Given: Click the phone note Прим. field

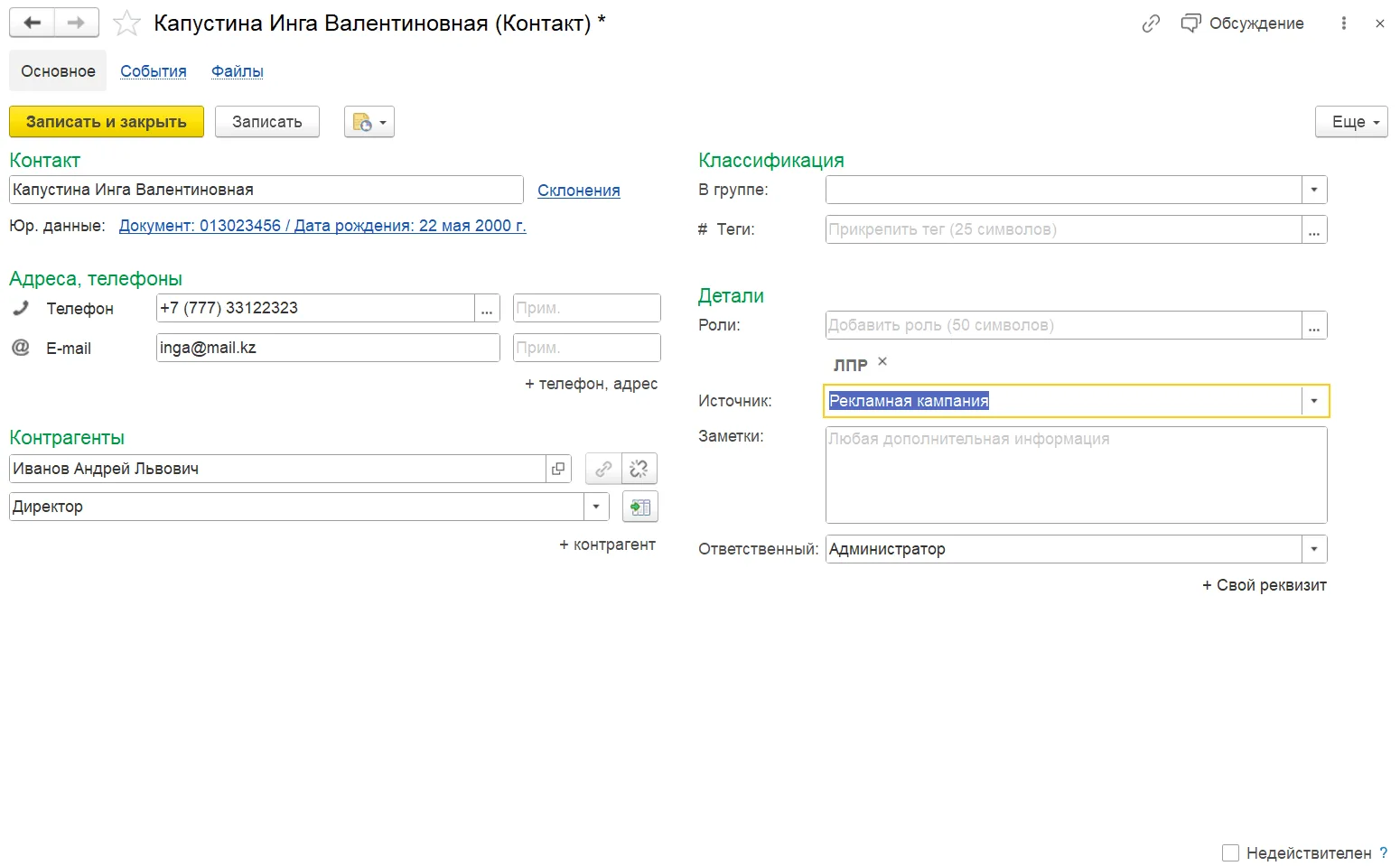Looking at the screenshot, I should [587, 308].
